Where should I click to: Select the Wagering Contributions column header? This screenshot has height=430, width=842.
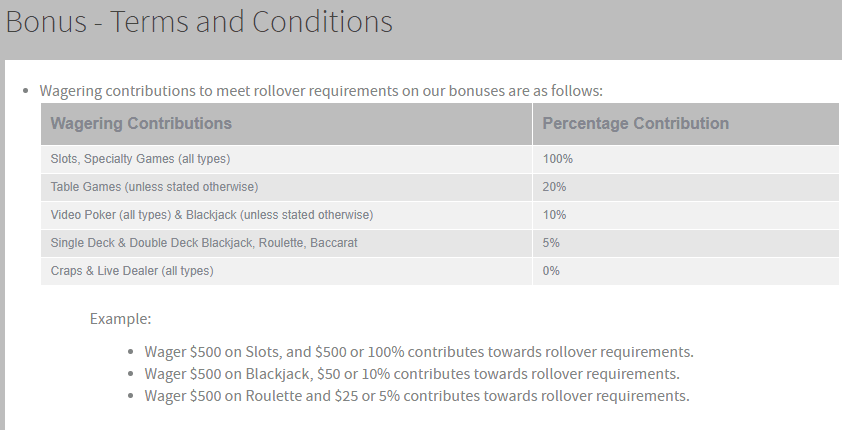click(x=141, y=123)
